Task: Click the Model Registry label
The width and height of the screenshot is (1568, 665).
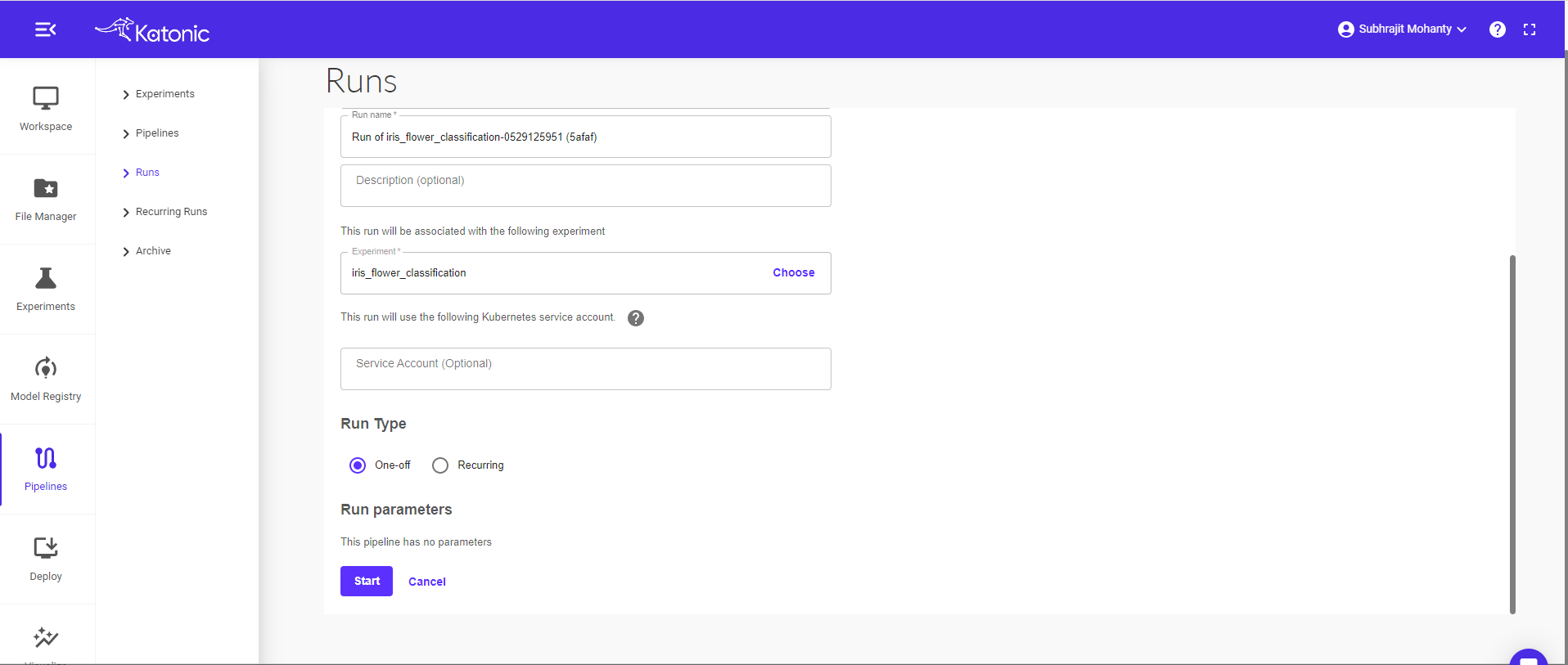Action: 46,397
